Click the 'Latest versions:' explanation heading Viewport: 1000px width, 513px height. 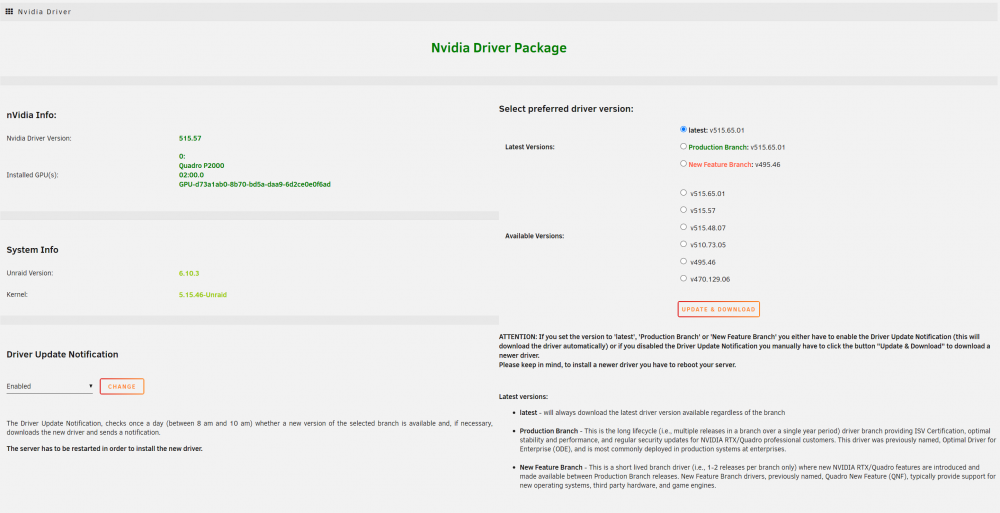pyautogui.click(x=523, y=397)
